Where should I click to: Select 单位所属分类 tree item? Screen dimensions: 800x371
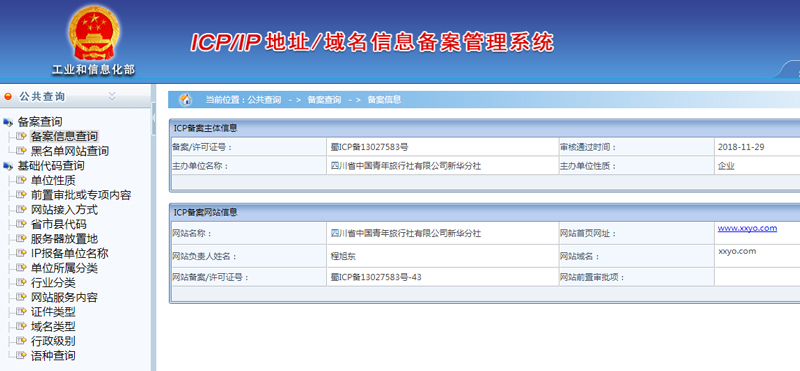[64, 268]
